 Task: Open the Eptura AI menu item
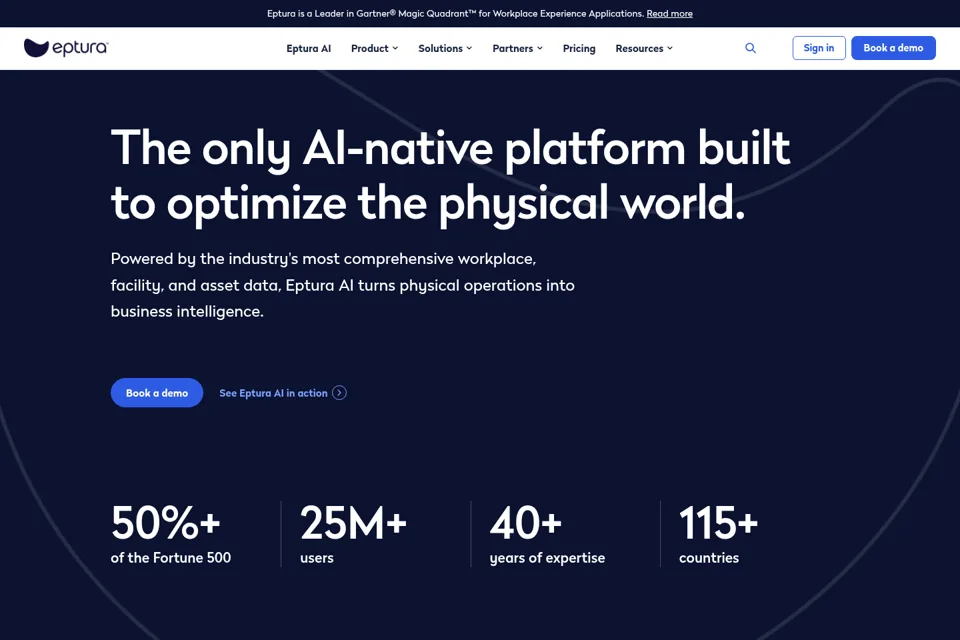point(309,48)
